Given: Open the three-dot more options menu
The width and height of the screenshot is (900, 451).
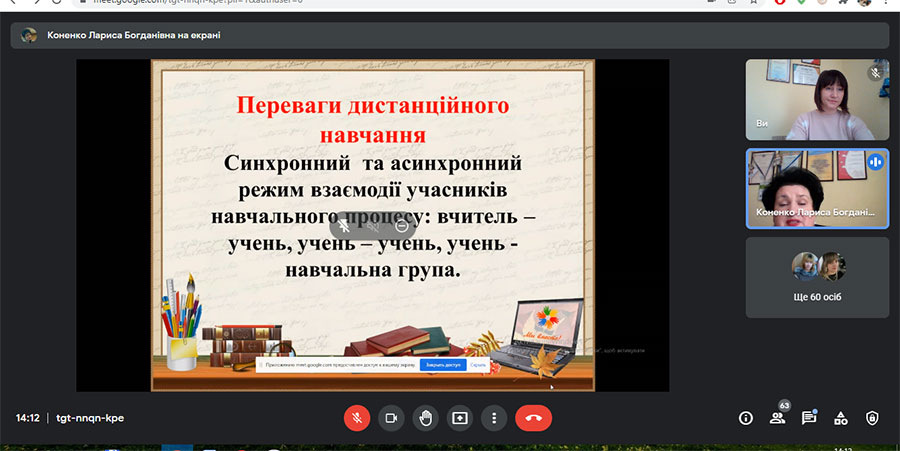Looking at the screenshot, I should pos(494,418).
